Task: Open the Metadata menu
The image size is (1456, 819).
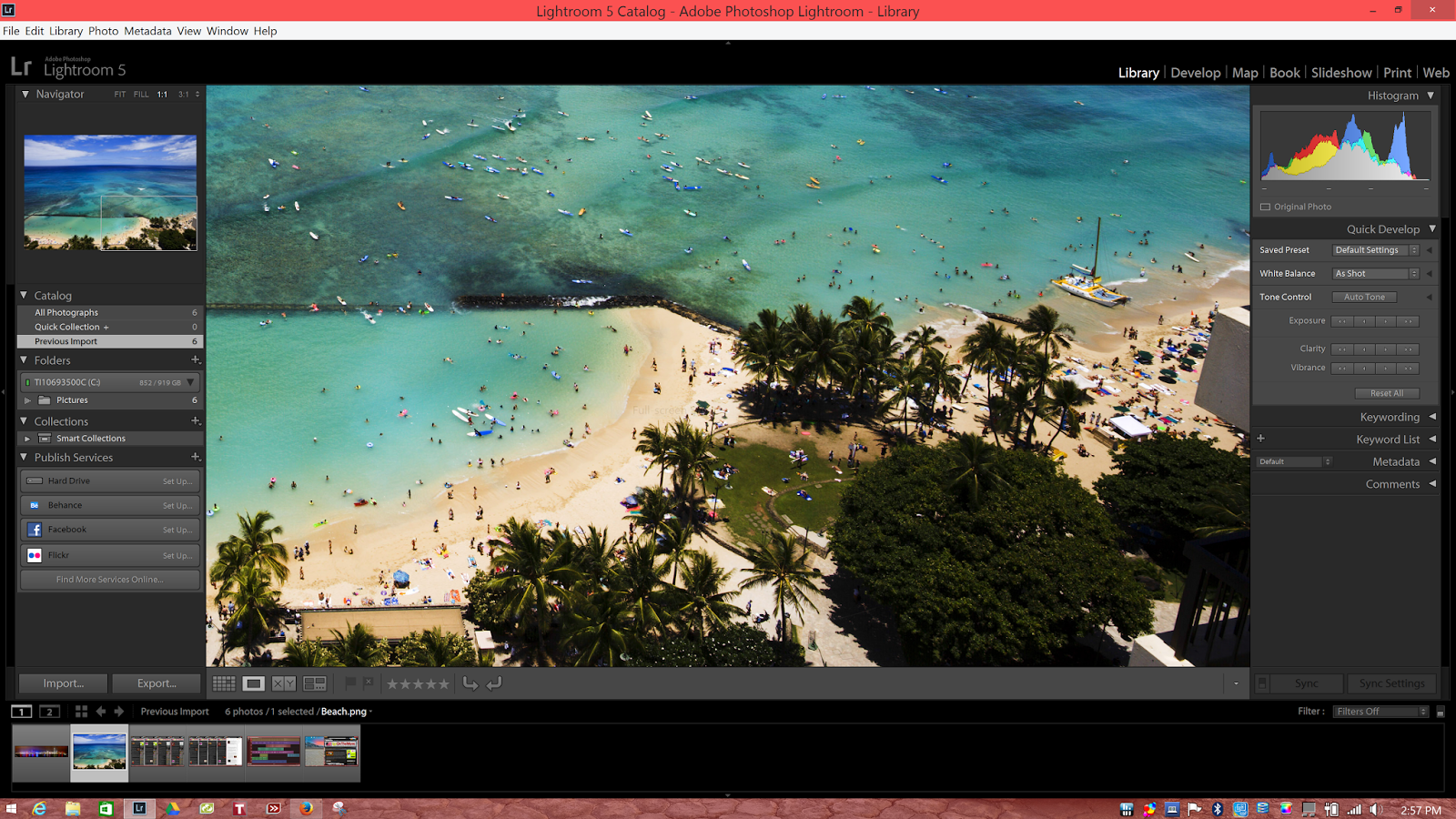Action: [x=147, y=31]
